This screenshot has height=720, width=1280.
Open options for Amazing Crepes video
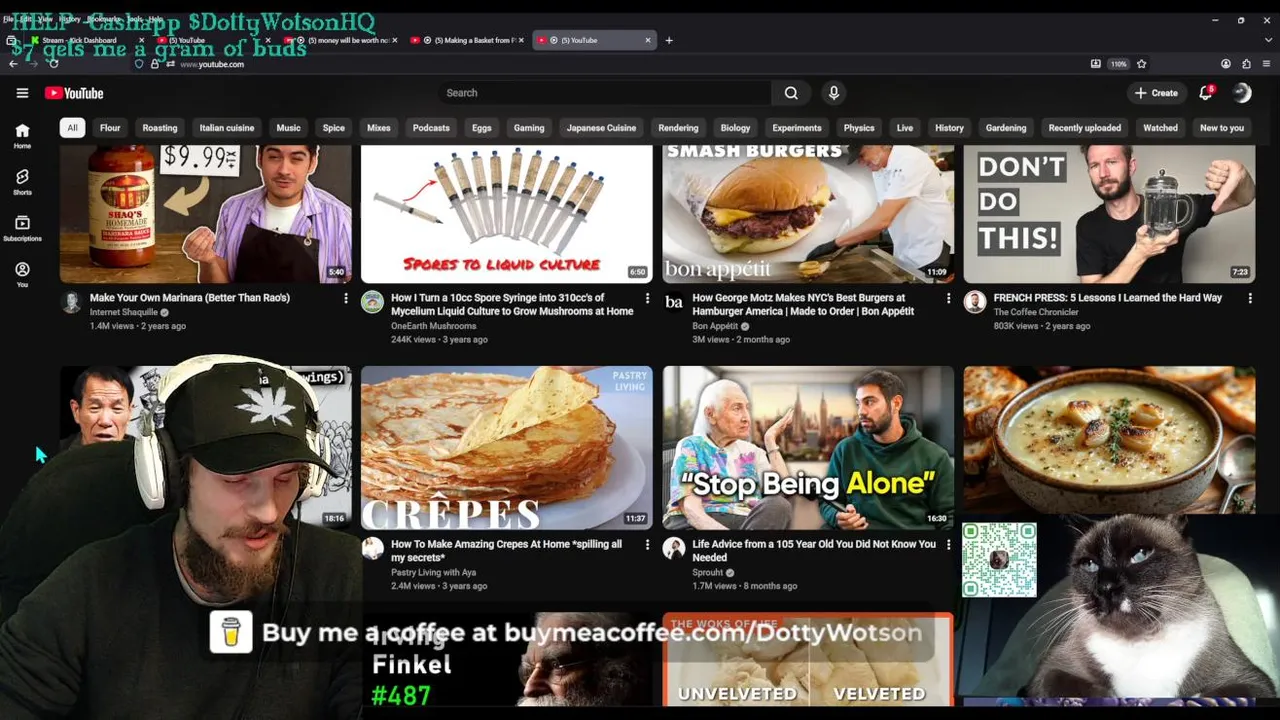tap(647, 545)
